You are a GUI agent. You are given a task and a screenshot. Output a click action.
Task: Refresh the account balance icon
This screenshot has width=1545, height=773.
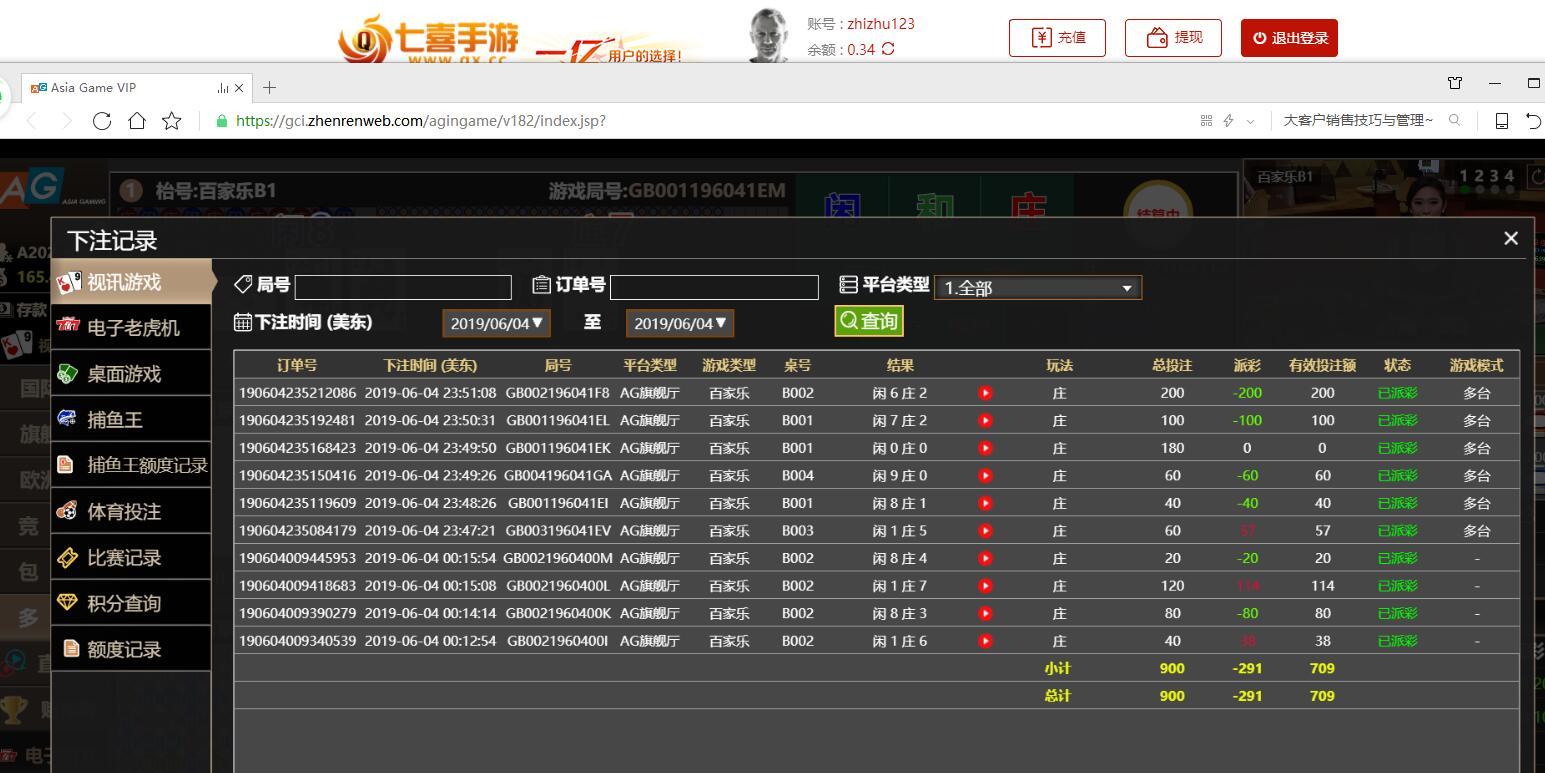pyautogui.click(x=888, y=49)
